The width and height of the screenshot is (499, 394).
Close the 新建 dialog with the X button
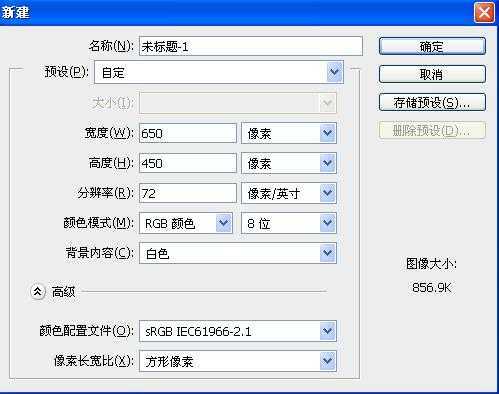484,13
